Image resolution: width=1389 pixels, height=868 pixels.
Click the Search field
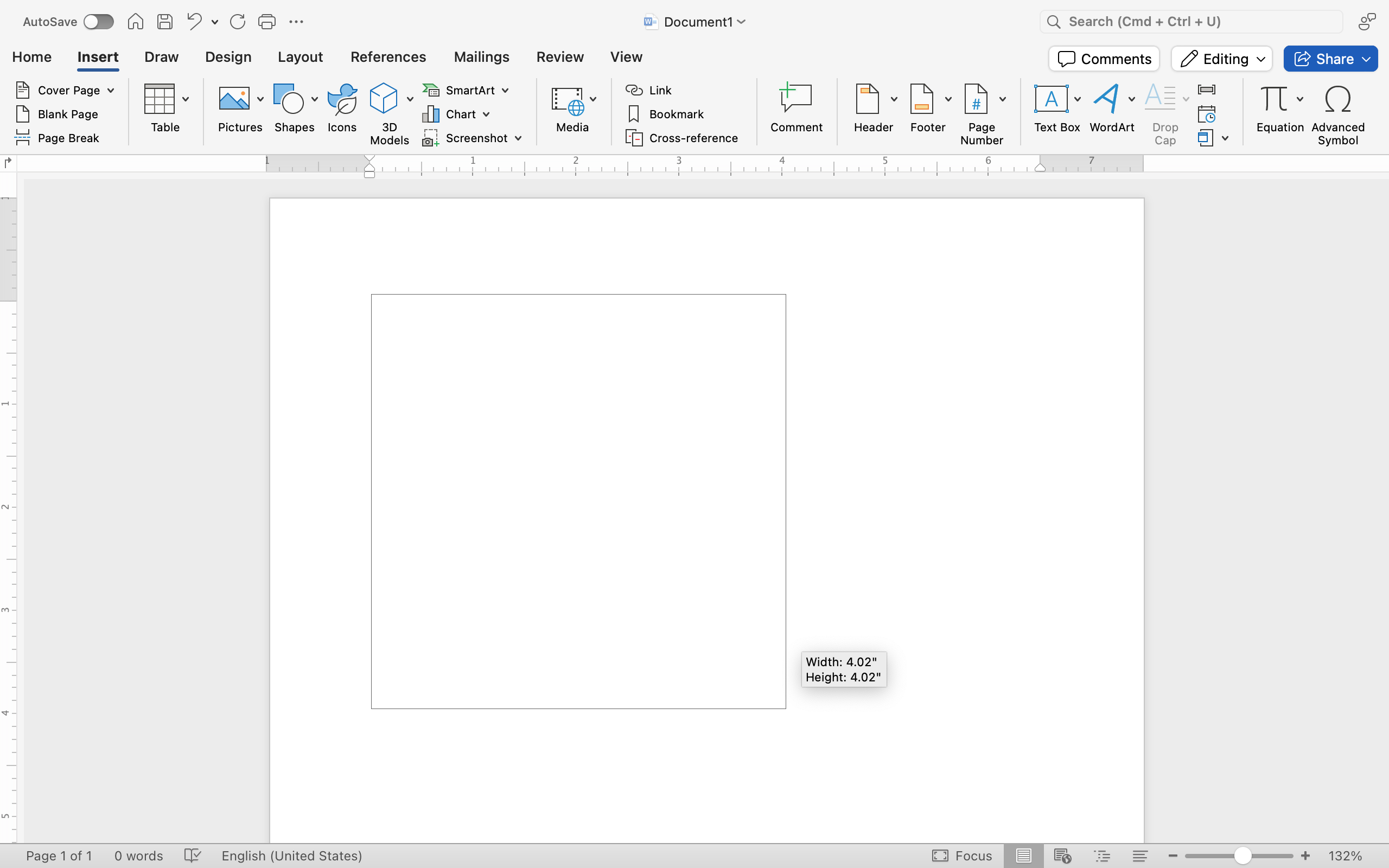1191,22
